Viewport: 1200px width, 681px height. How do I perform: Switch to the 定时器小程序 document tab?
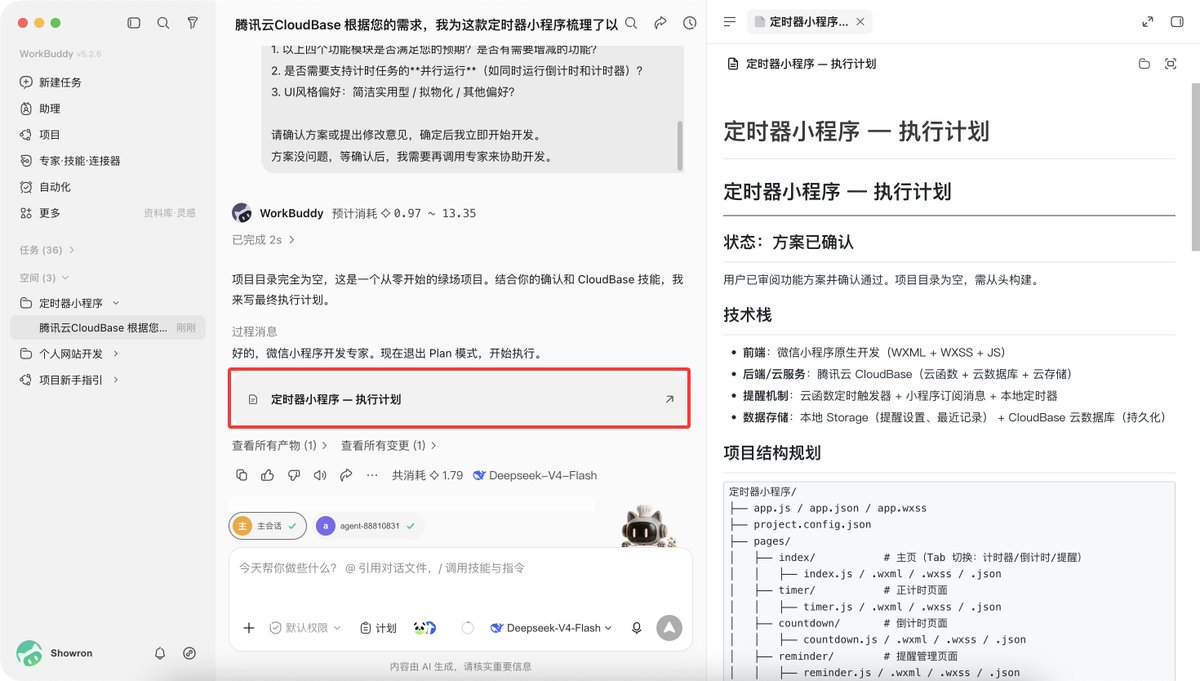coord(810,21)
